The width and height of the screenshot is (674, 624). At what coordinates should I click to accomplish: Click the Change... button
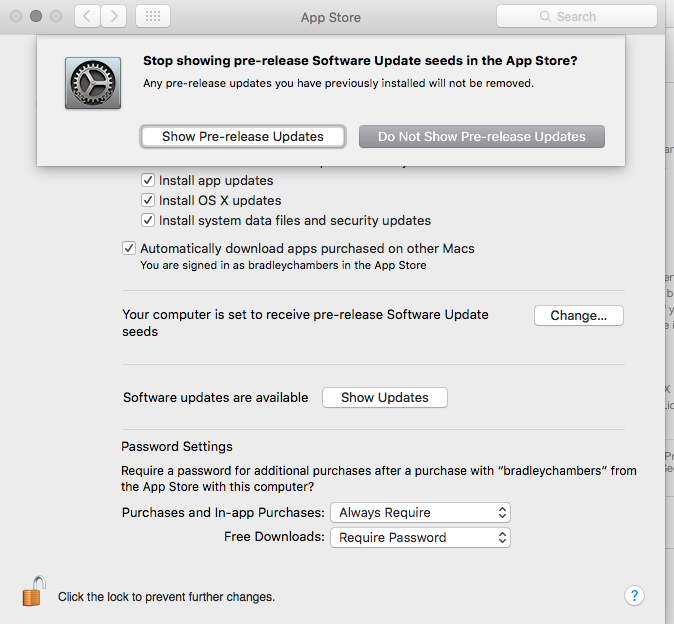(579, 315)
